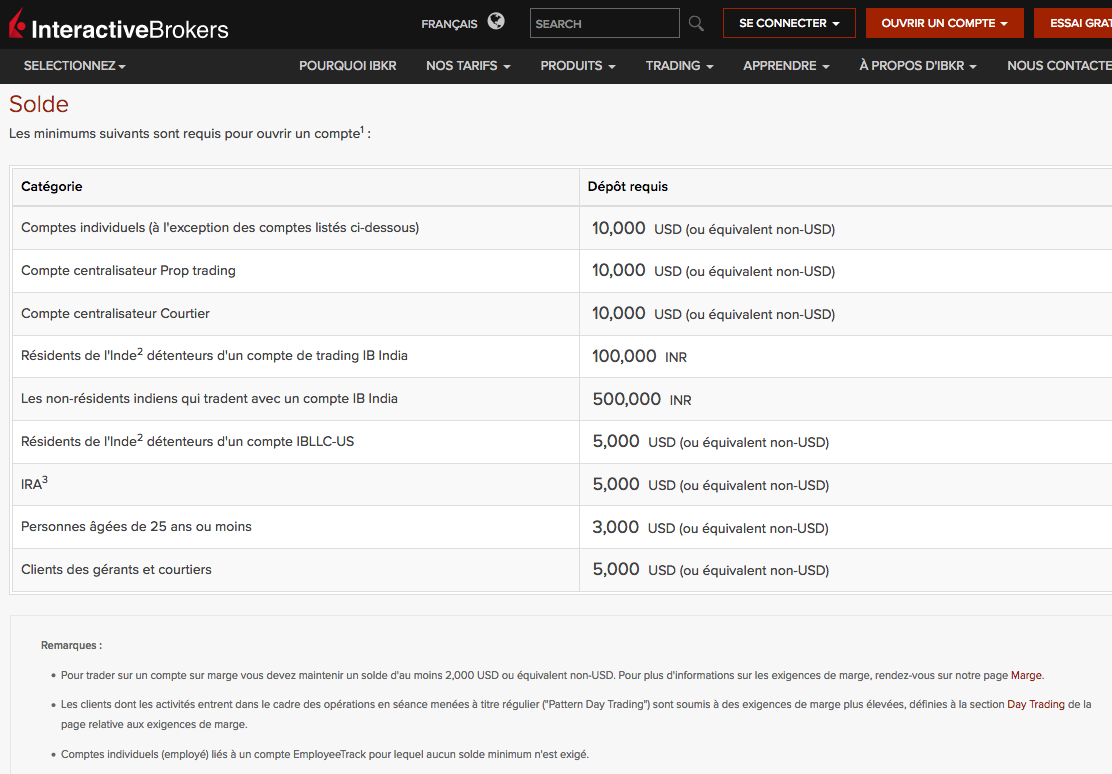Open language selector globe icon
Image resolution: width=1112 pixels, height=774 pixels.
496,21
